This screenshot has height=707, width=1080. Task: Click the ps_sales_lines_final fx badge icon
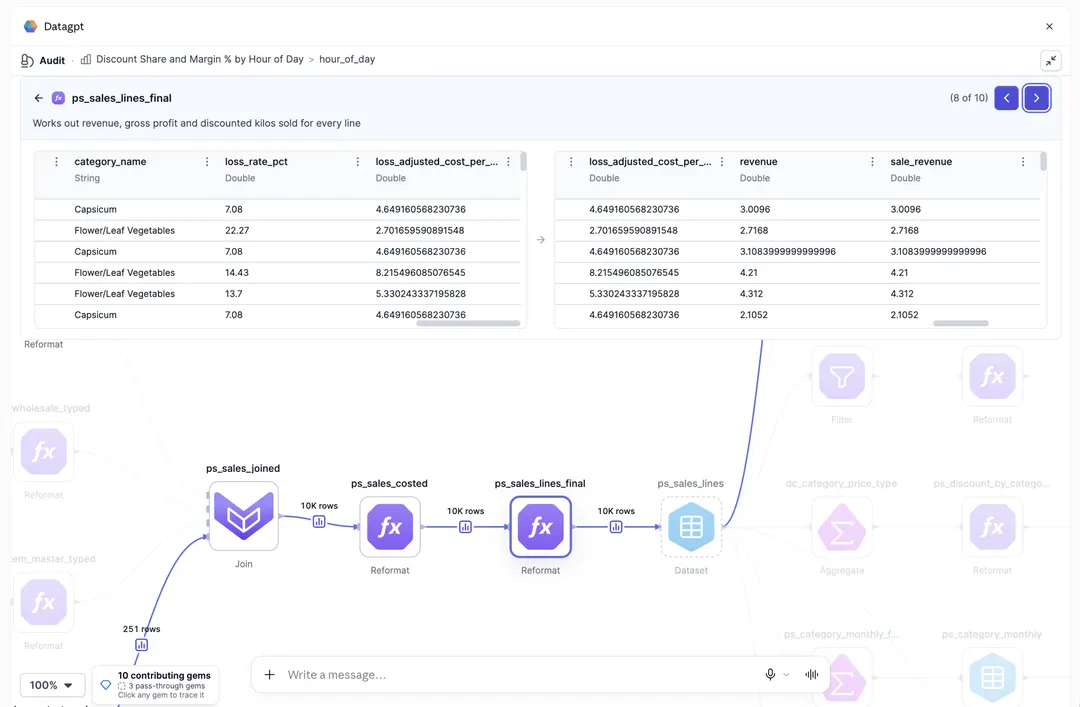[x=59, y=98]
